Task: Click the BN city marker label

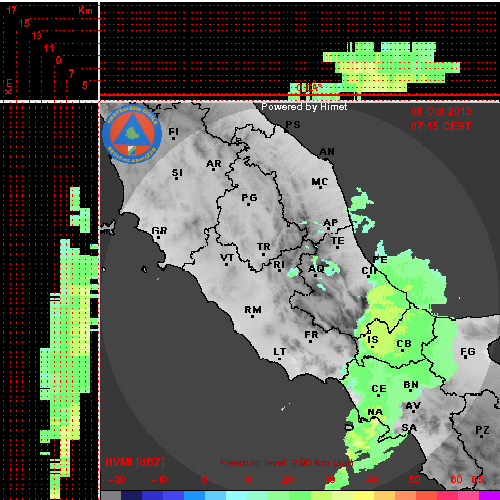Action: (411, 385)
